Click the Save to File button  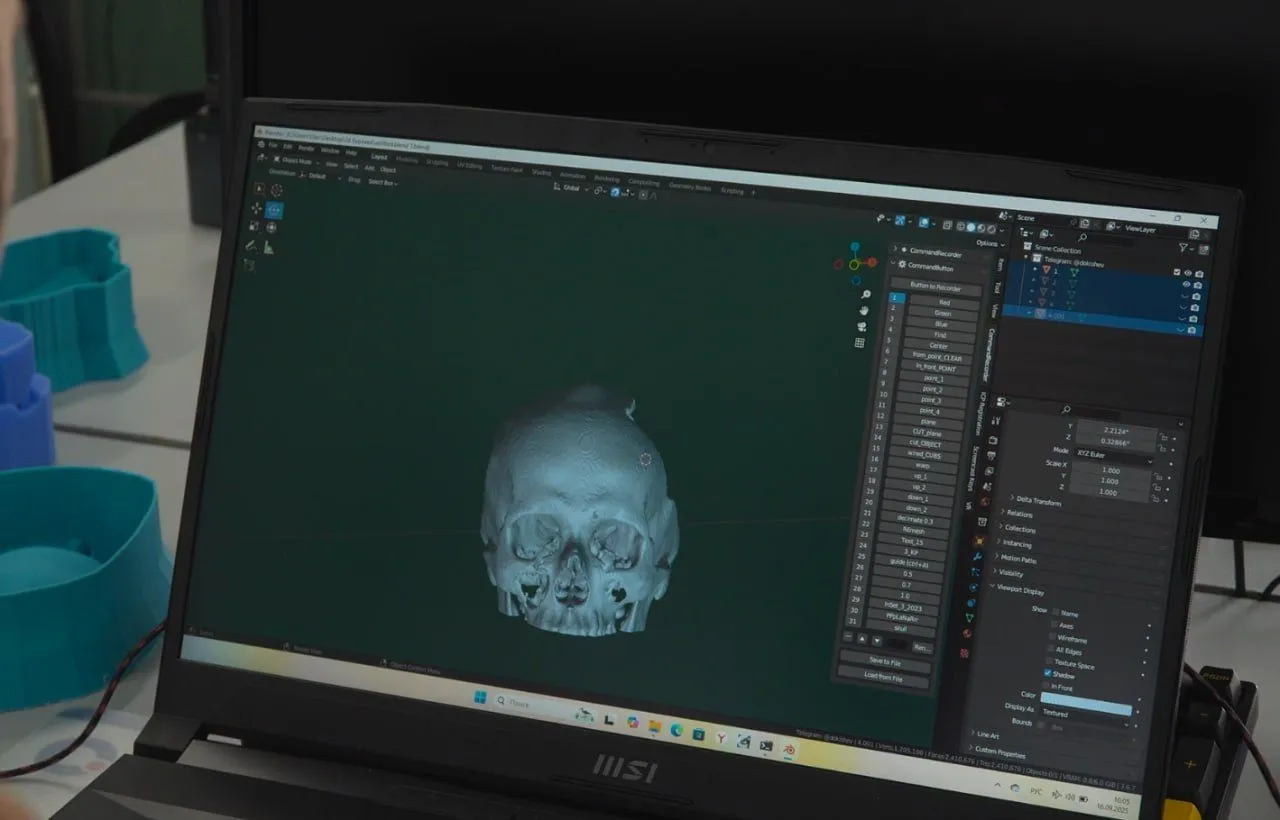coord(885,661)
